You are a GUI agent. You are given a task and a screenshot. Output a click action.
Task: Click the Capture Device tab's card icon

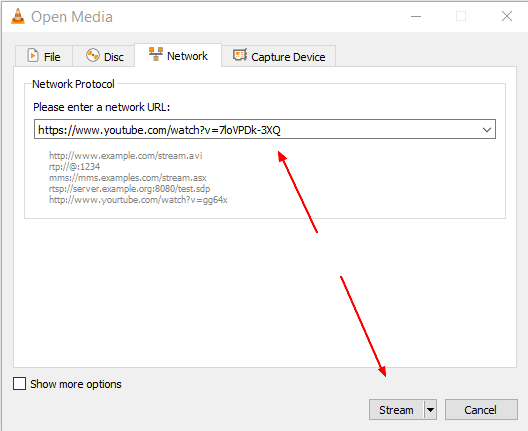240,55
